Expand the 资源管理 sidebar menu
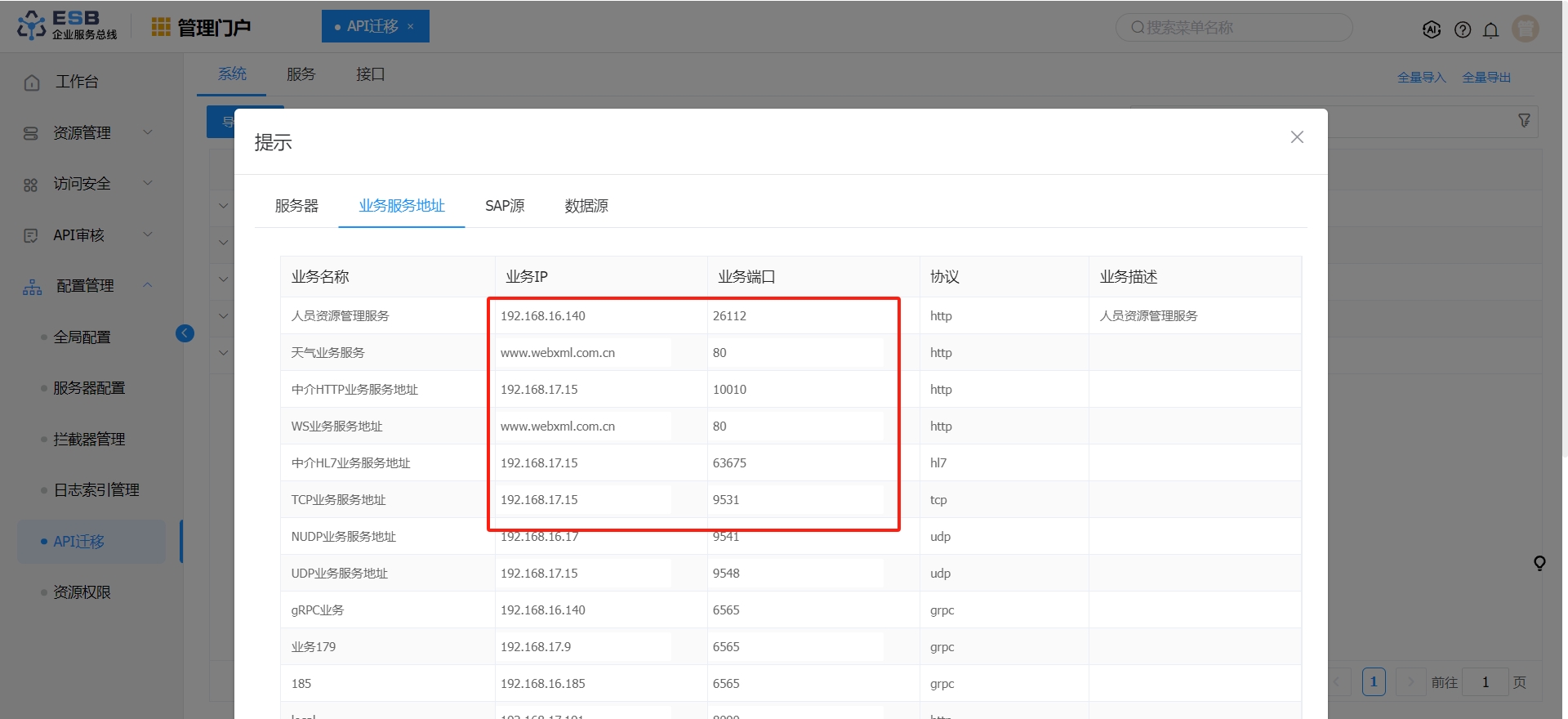1568x719 pixels. (x=86, y=132)
